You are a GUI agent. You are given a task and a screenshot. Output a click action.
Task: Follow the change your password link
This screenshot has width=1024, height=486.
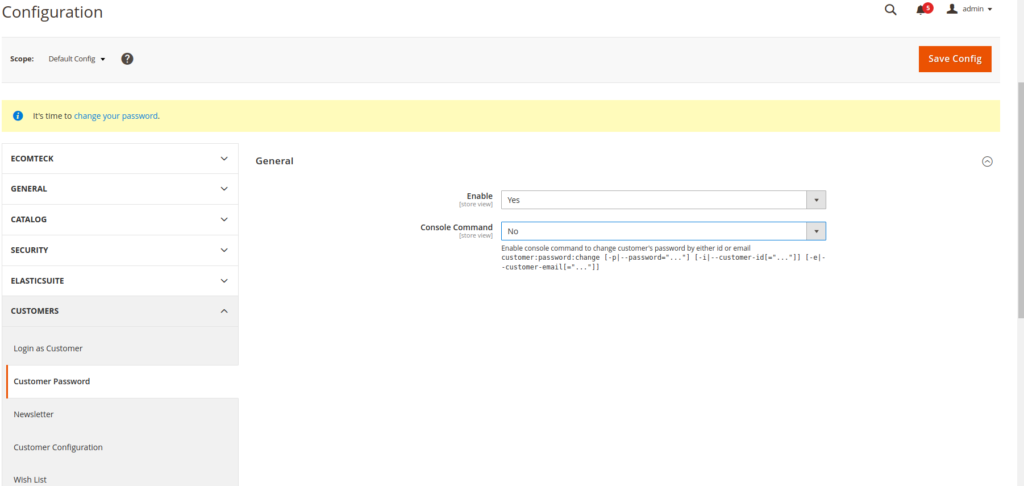click(116, 116)
